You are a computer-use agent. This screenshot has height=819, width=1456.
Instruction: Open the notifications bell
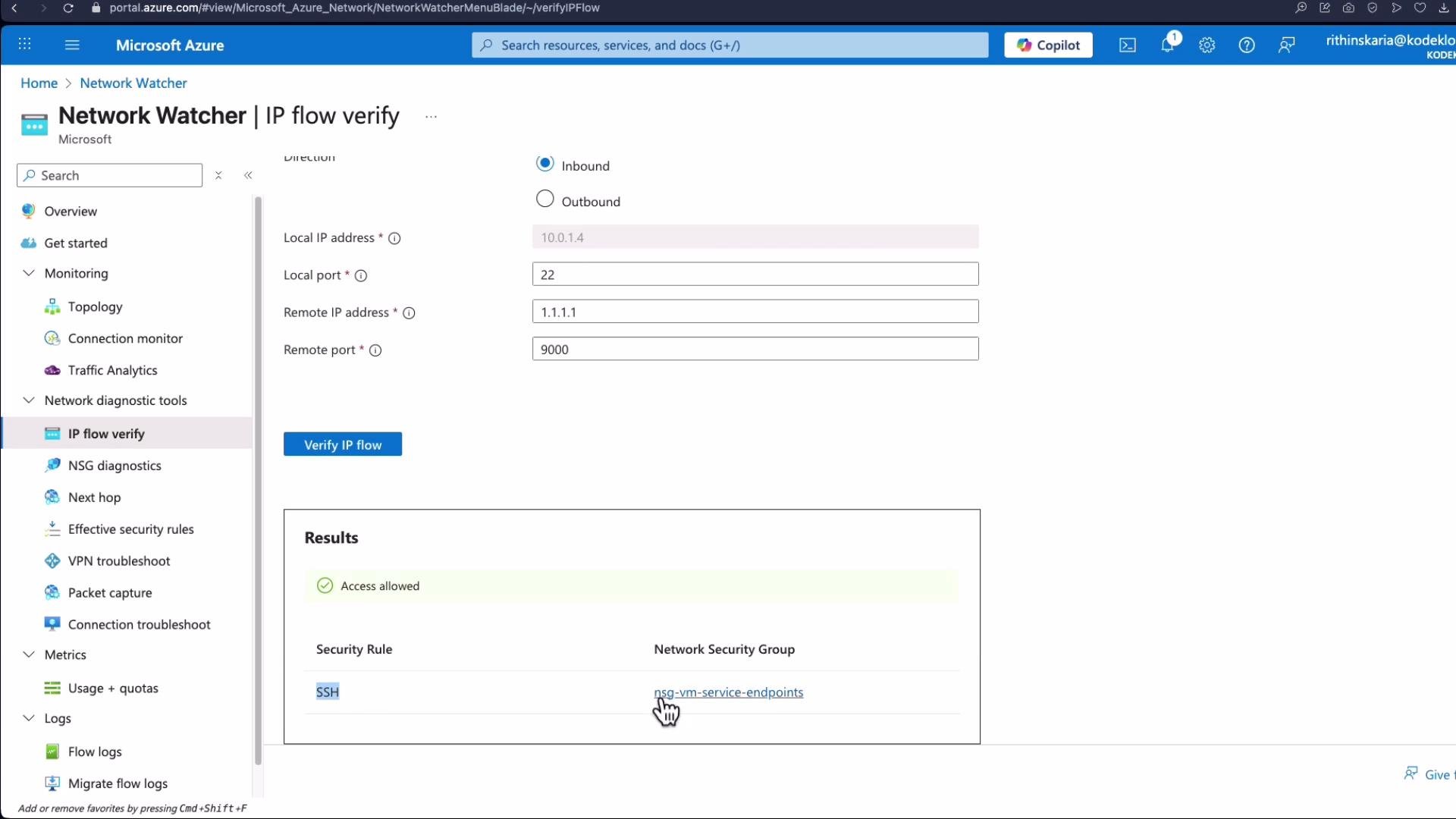[x=1168, y=45]
